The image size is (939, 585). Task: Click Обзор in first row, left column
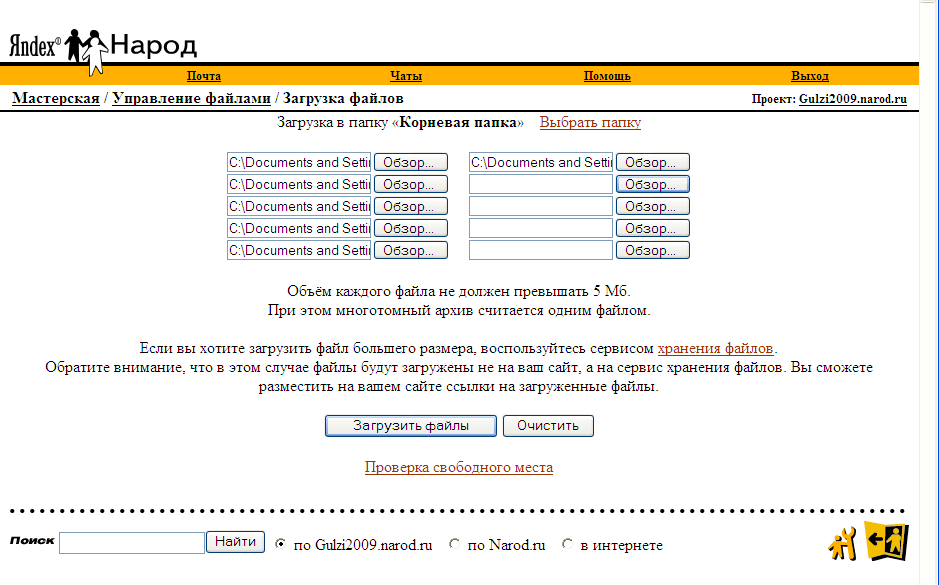coord(411,162)
